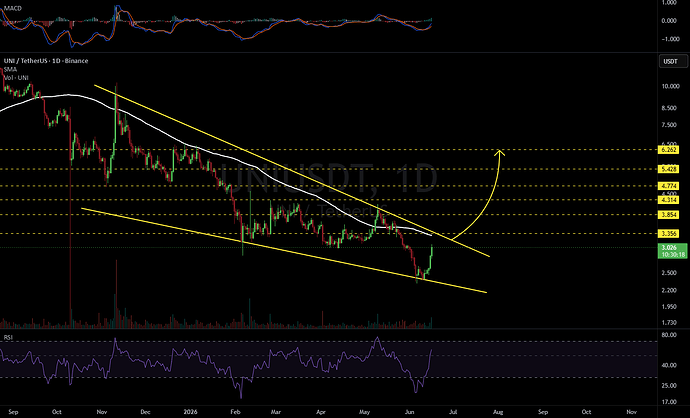The width and height of the screenshot is (690, 418).
Task: Select the Vol · UNI indicator label
Action: [x=16, y=78]
